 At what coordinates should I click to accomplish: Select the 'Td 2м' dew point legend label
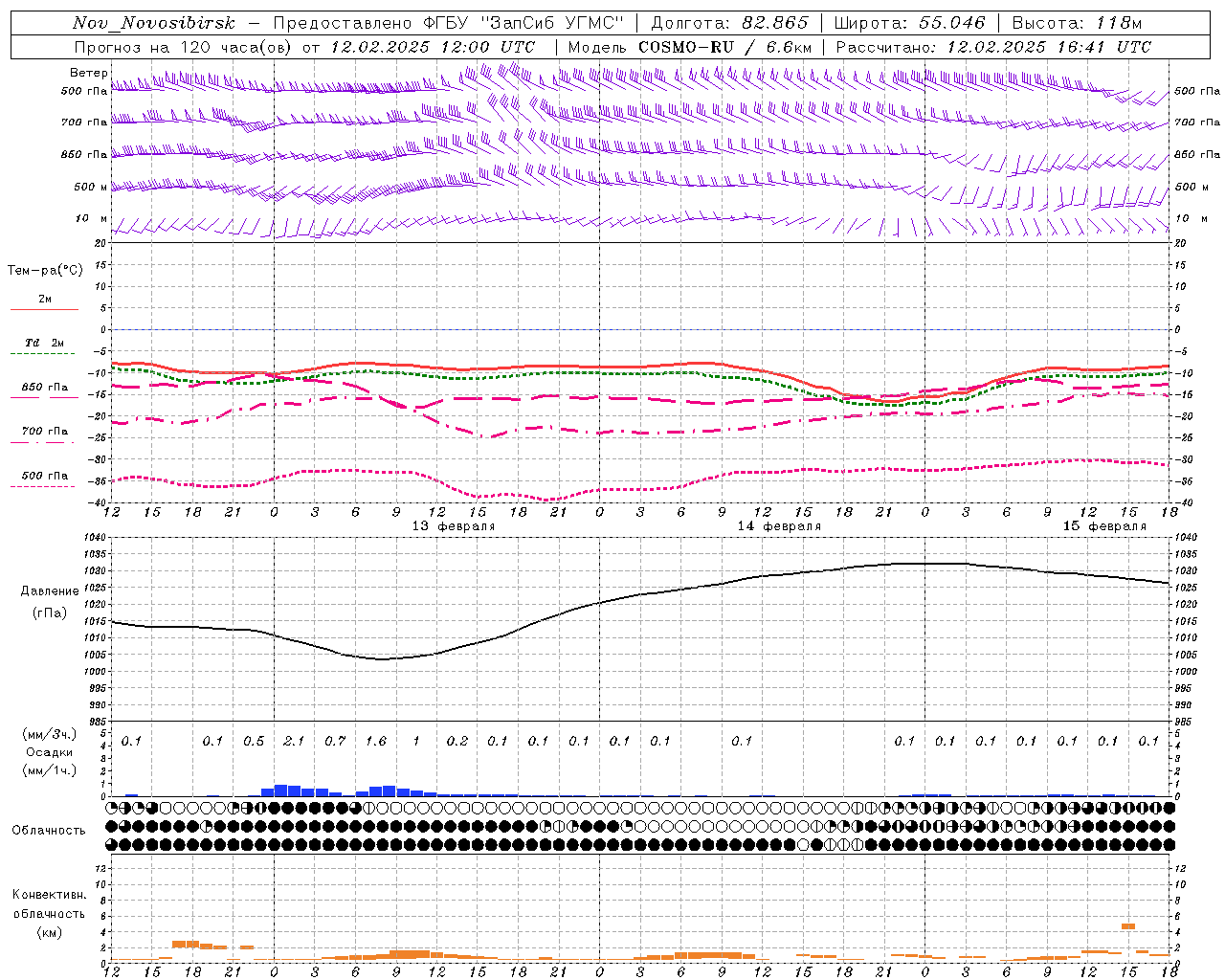[45, 343]
